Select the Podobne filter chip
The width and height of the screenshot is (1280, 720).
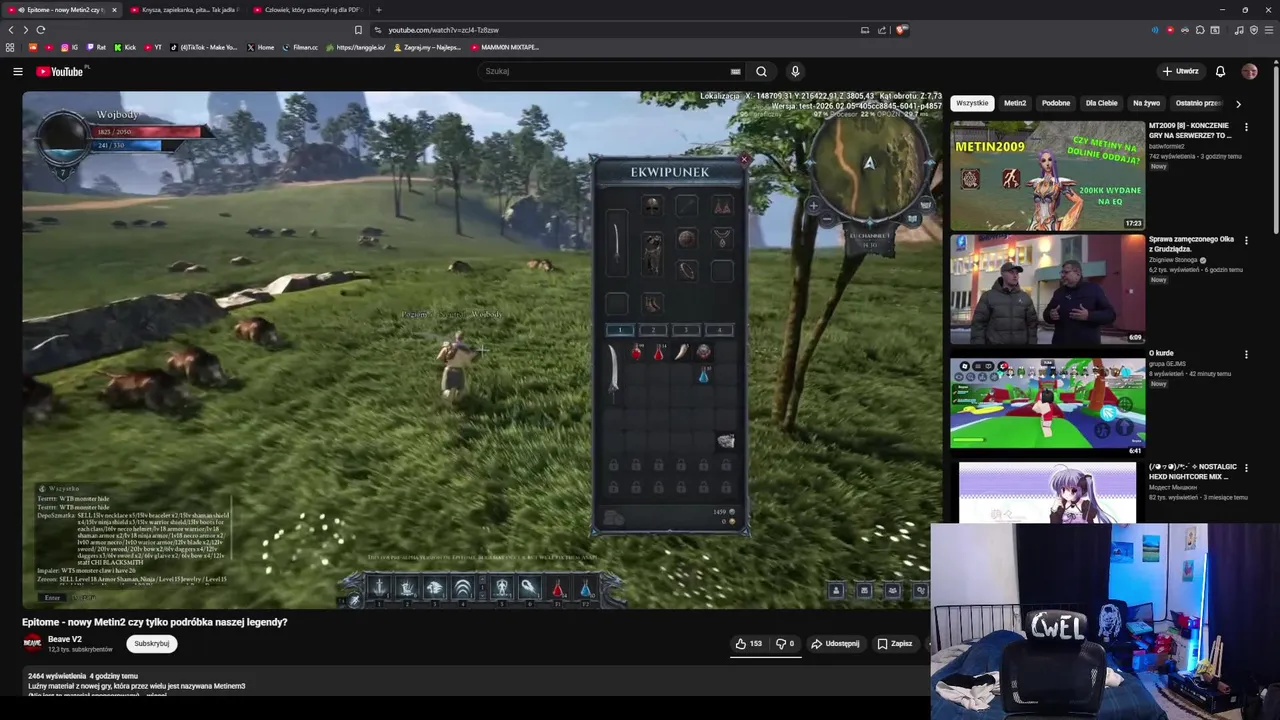tap(1056, 103)
